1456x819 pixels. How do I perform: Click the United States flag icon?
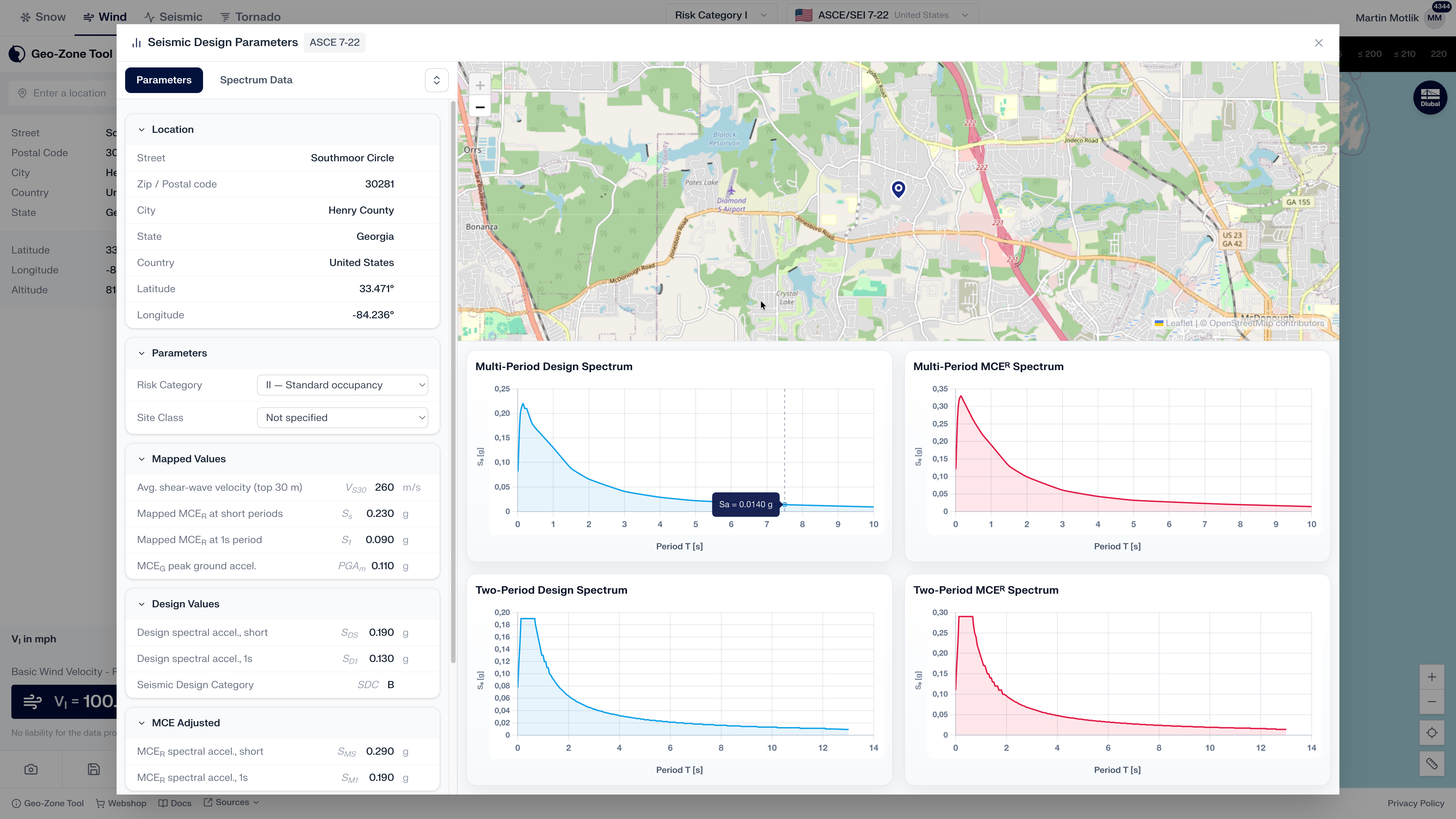[x=804, y=15]
